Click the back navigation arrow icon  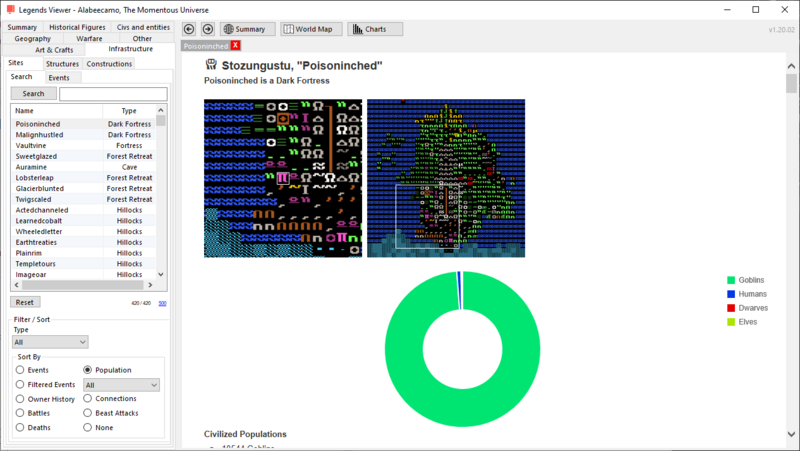coord(189,29)
